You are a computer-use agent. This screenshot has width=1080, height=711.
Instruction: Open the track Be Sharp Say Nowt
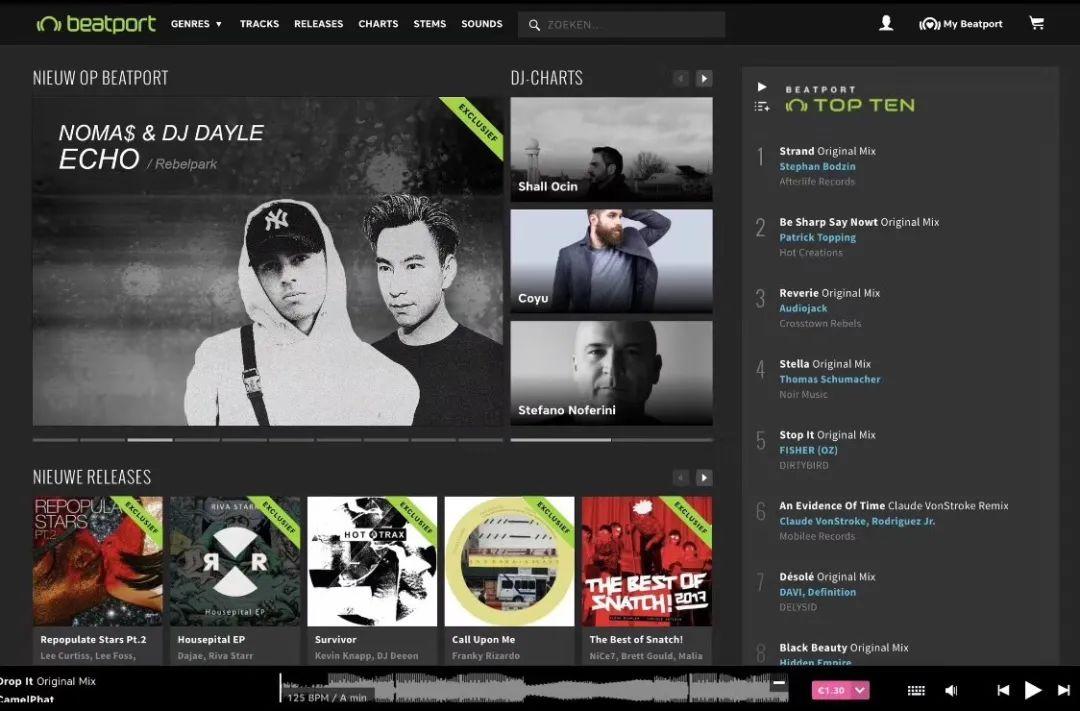click(828, 222)
